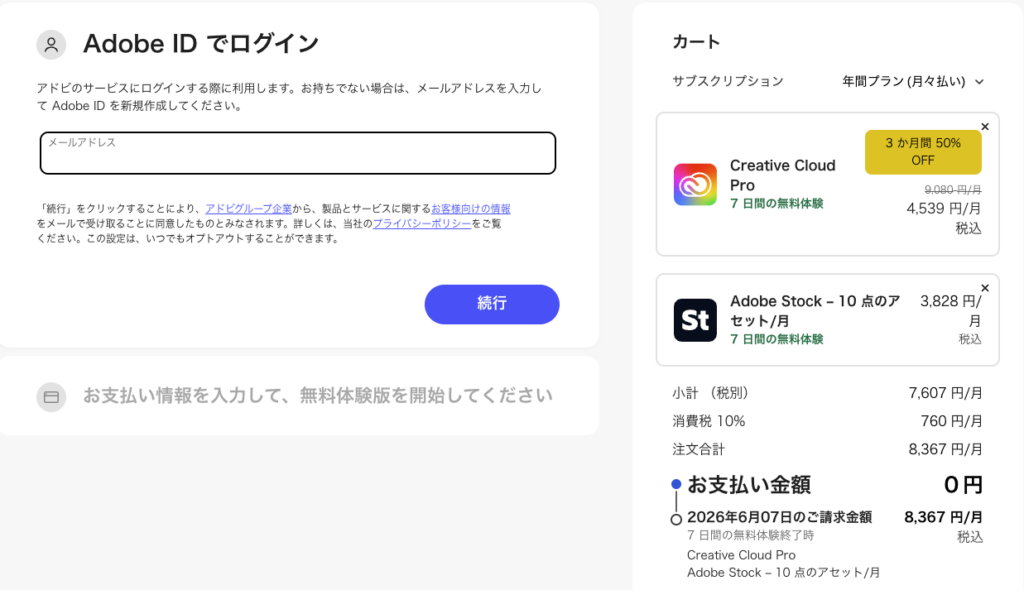Click the user profile icon beside Adobe ID heading
The image size is (1024, 590).
tap(51, 44)
